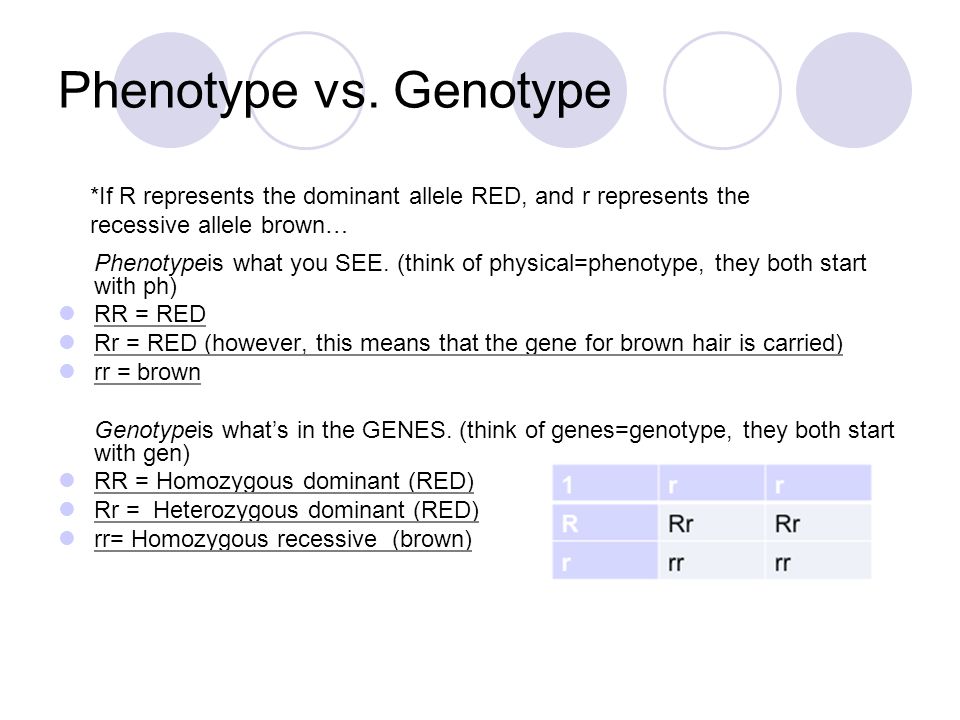Click the 'R' row header in Punnett square
The width and height of the screenshot is (960, 720).
pyautogui.click(x=605, y=522)
